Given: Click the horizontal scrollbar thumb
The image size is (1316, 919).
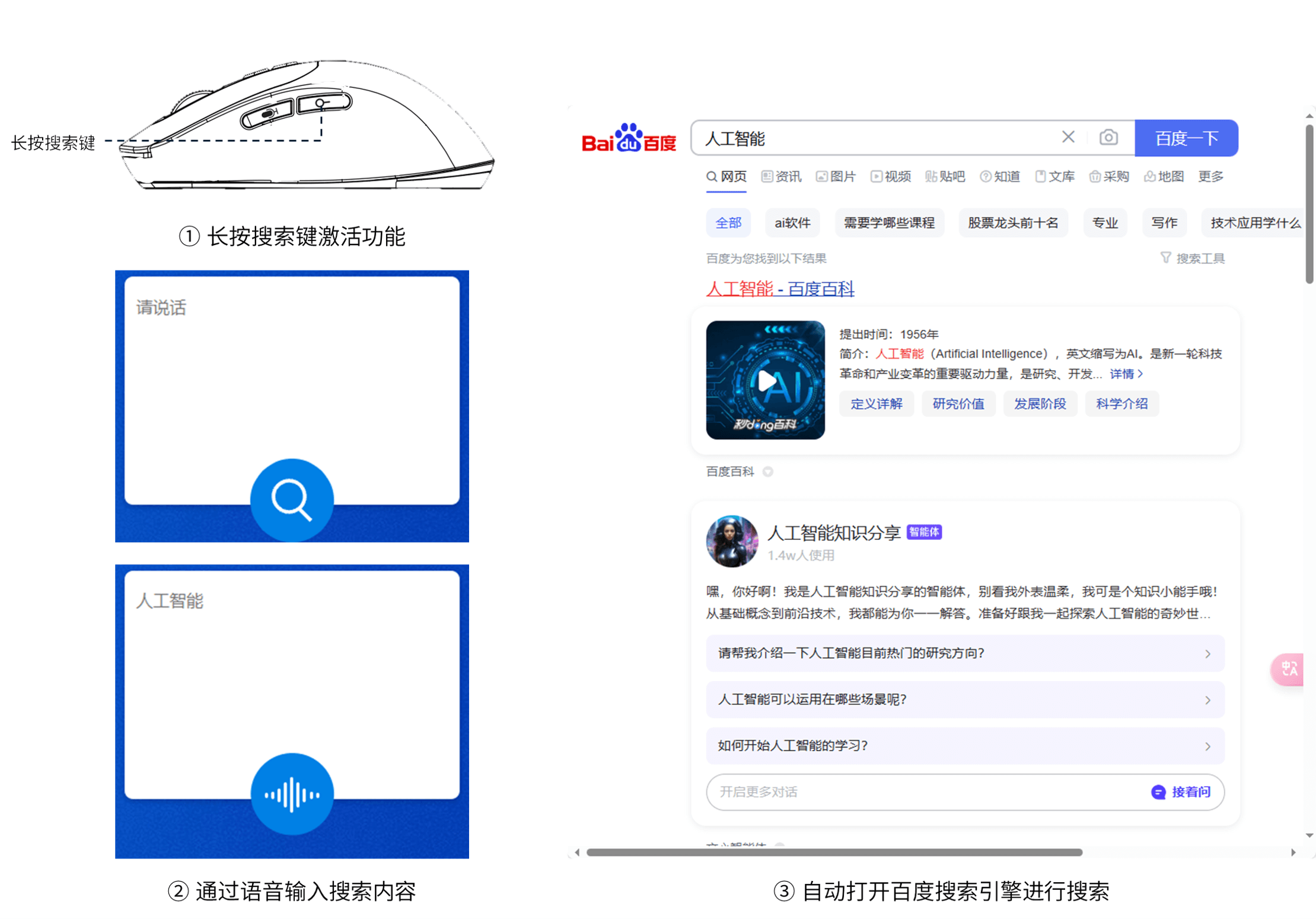Looking at the screenshot, I should [x=834, y=852].
